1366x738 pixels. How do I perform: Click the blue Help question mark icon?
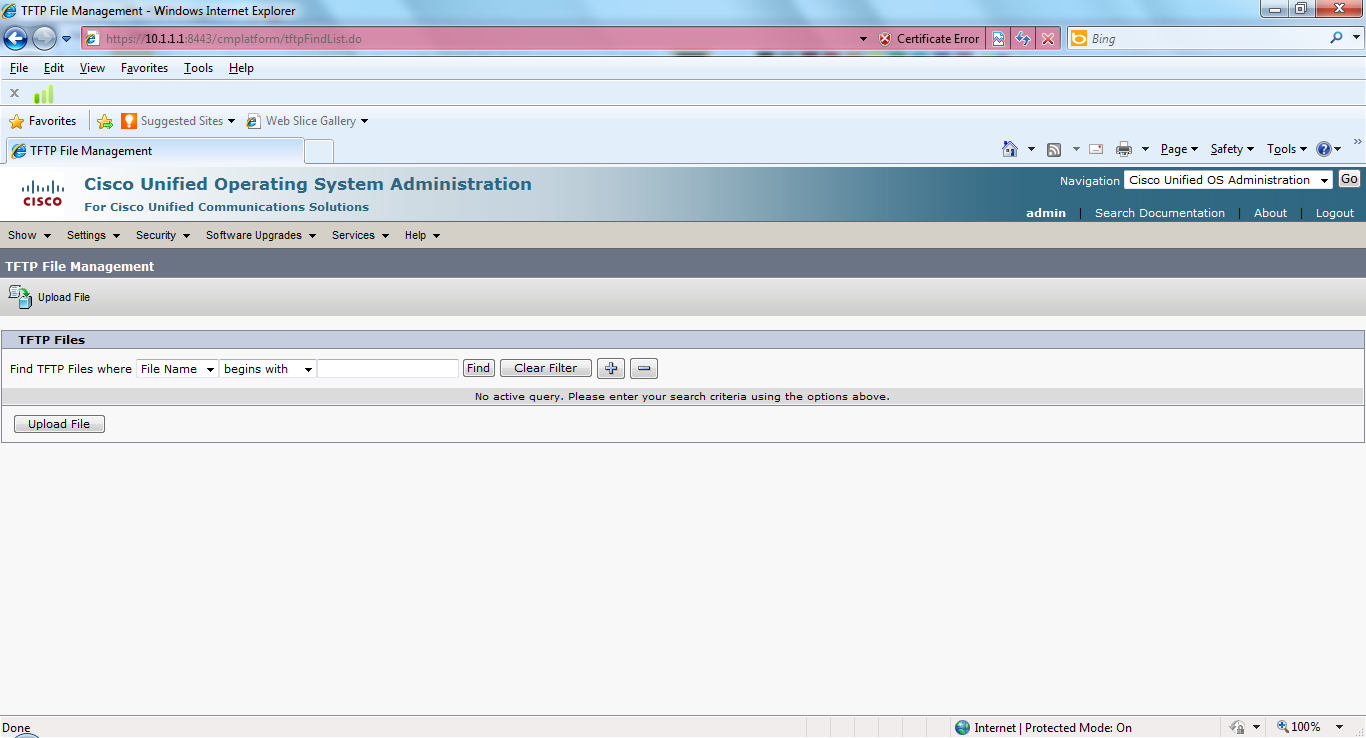tap(1324, 149)
